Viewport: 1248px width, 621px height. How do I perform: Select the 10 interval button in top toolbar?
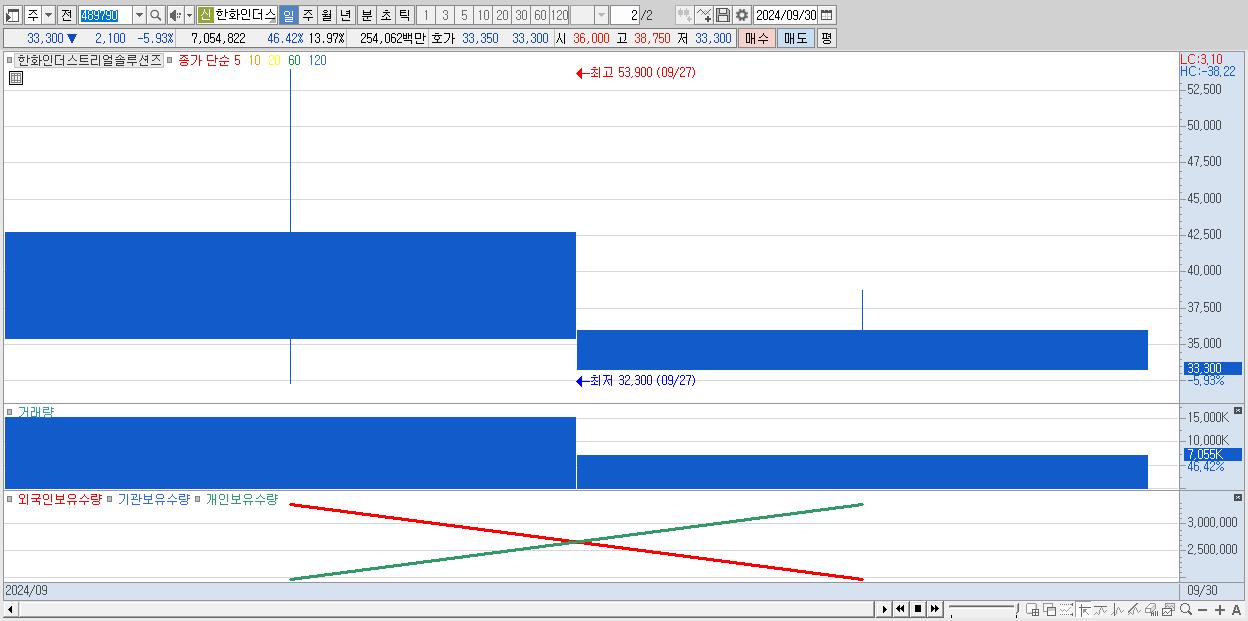(x=483, y=15)
